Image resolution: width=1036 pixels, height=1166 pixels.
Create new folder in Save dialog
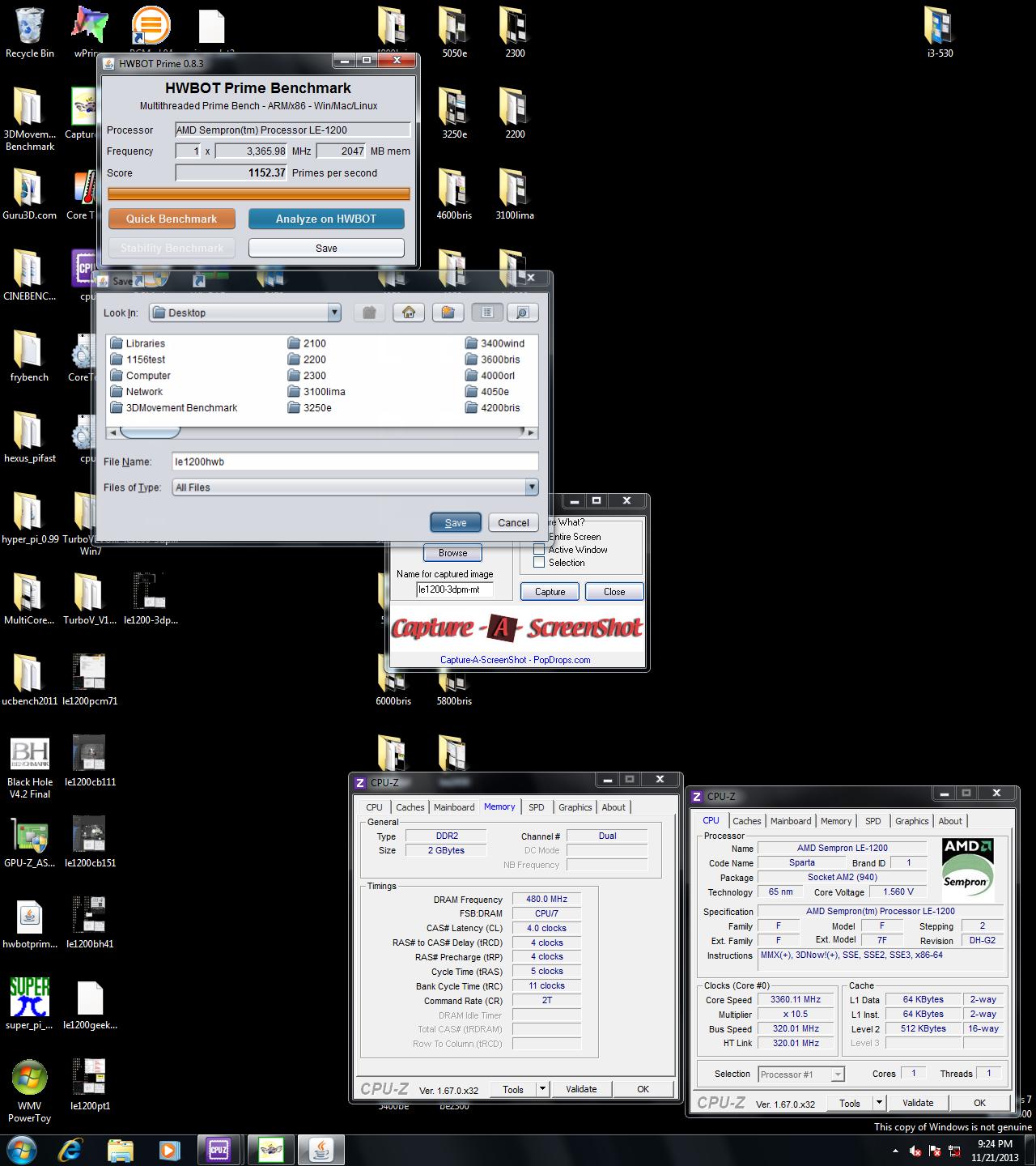click(x=448, y=313)
